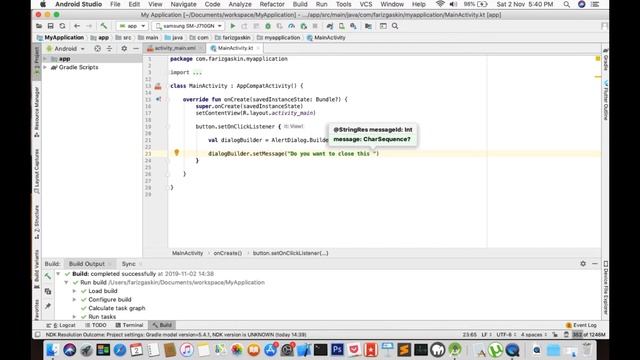The image size is (640, 360).
Task: Click the Open folder toolbar icon
Action: (39, 26)
